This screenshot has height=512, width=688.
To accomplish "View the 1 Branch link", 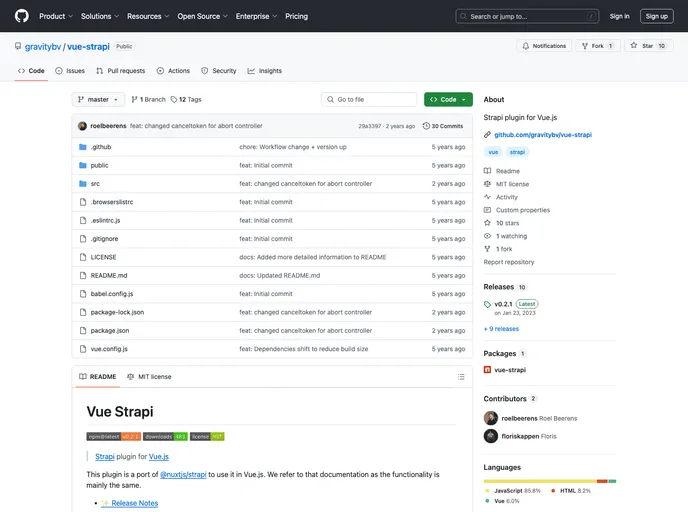I will click(148, 100).
